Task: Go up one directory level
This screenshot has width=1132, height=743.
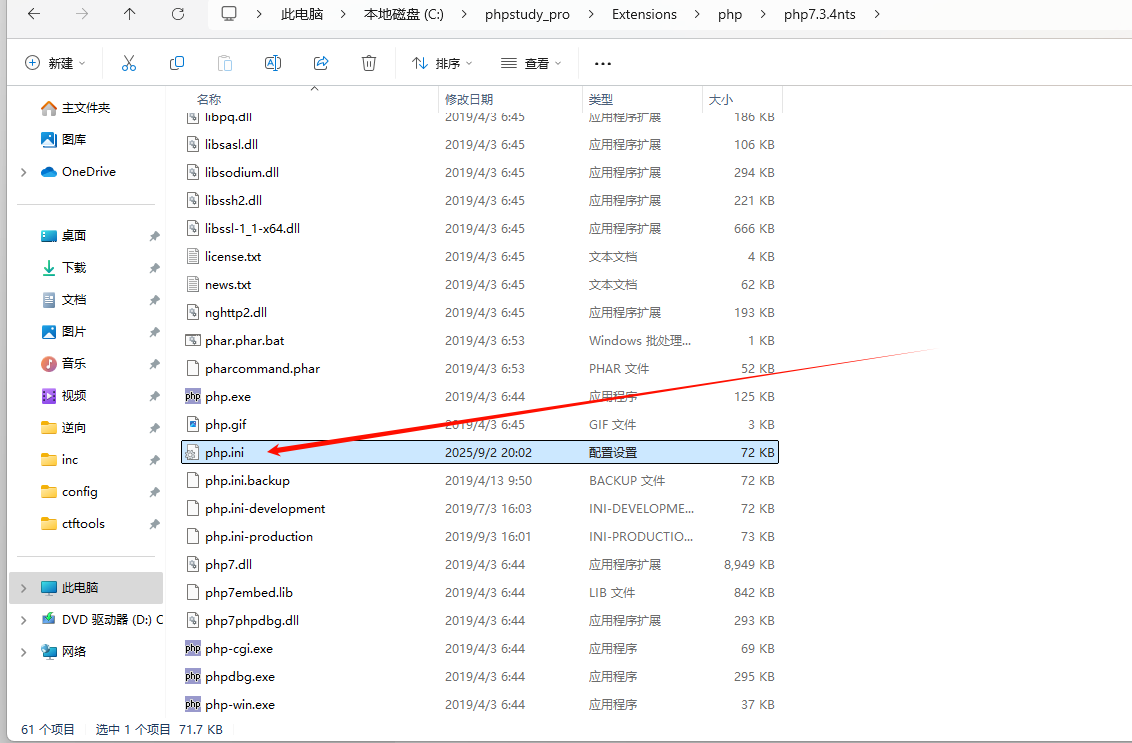Action: [130, 14]
